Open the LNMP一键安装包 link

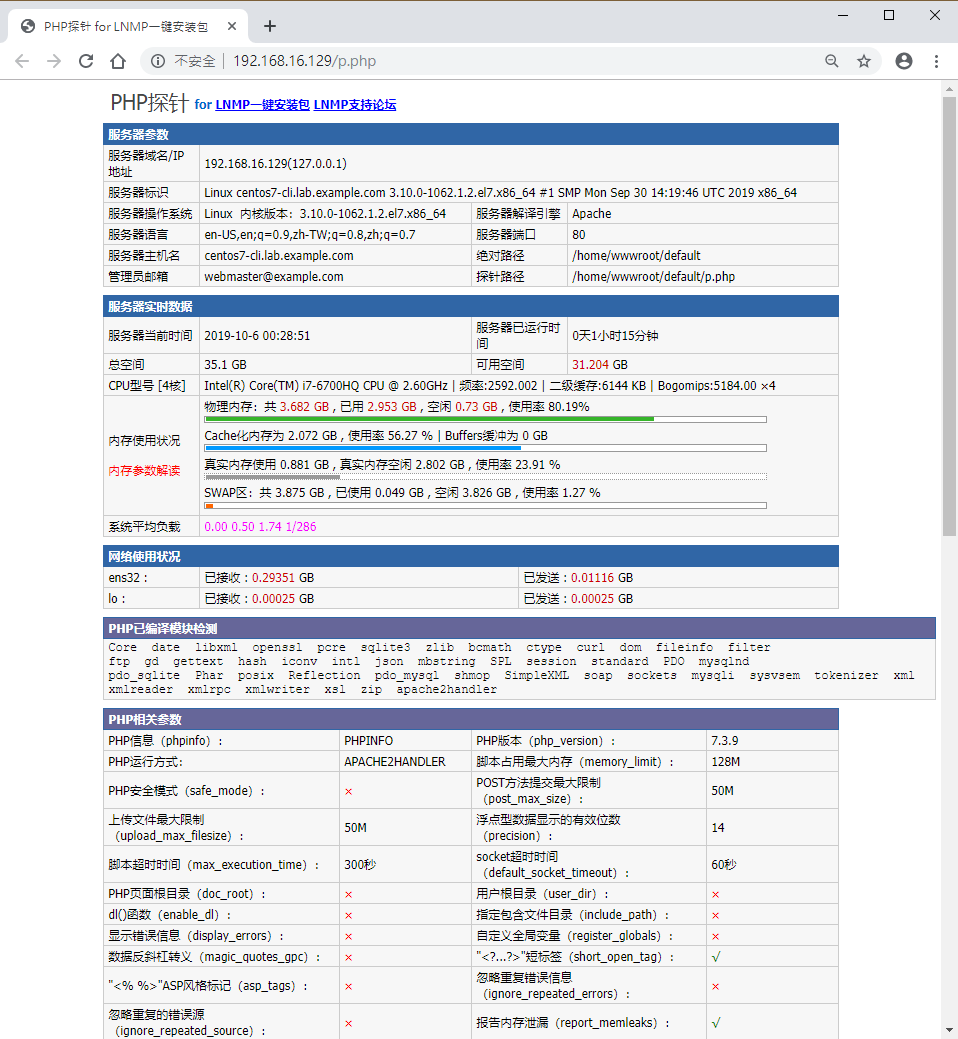262,105
